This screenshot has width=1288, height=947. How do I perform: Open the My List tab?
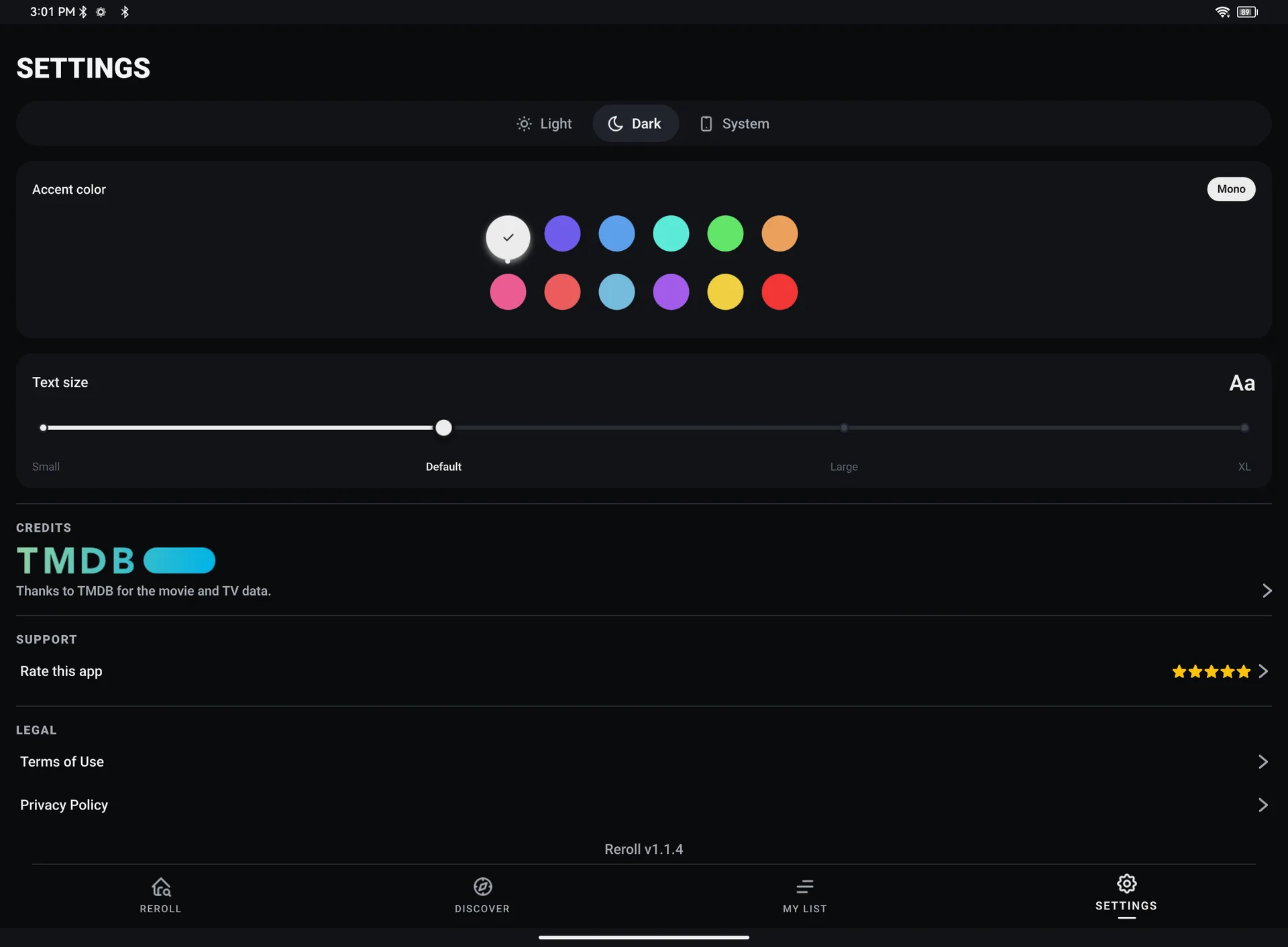click(x=804, y=895)
